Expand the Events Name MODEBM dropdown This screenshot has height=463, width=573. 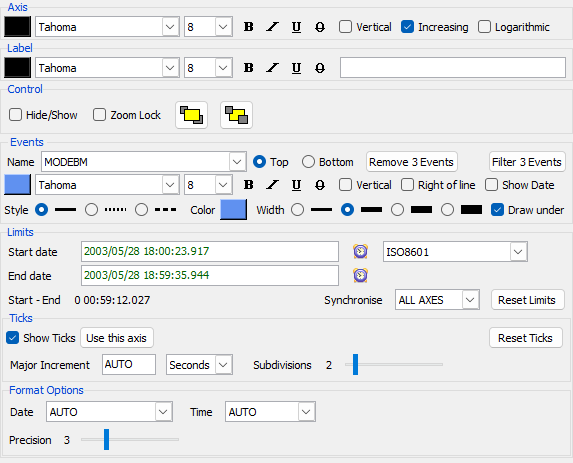point(237,162)
